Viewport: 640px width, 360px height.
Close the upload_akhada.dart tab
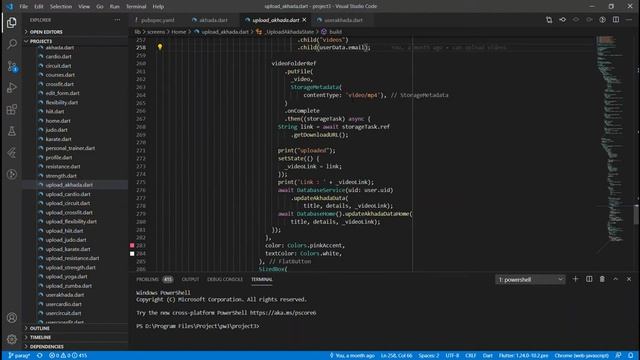click(304, 20)
